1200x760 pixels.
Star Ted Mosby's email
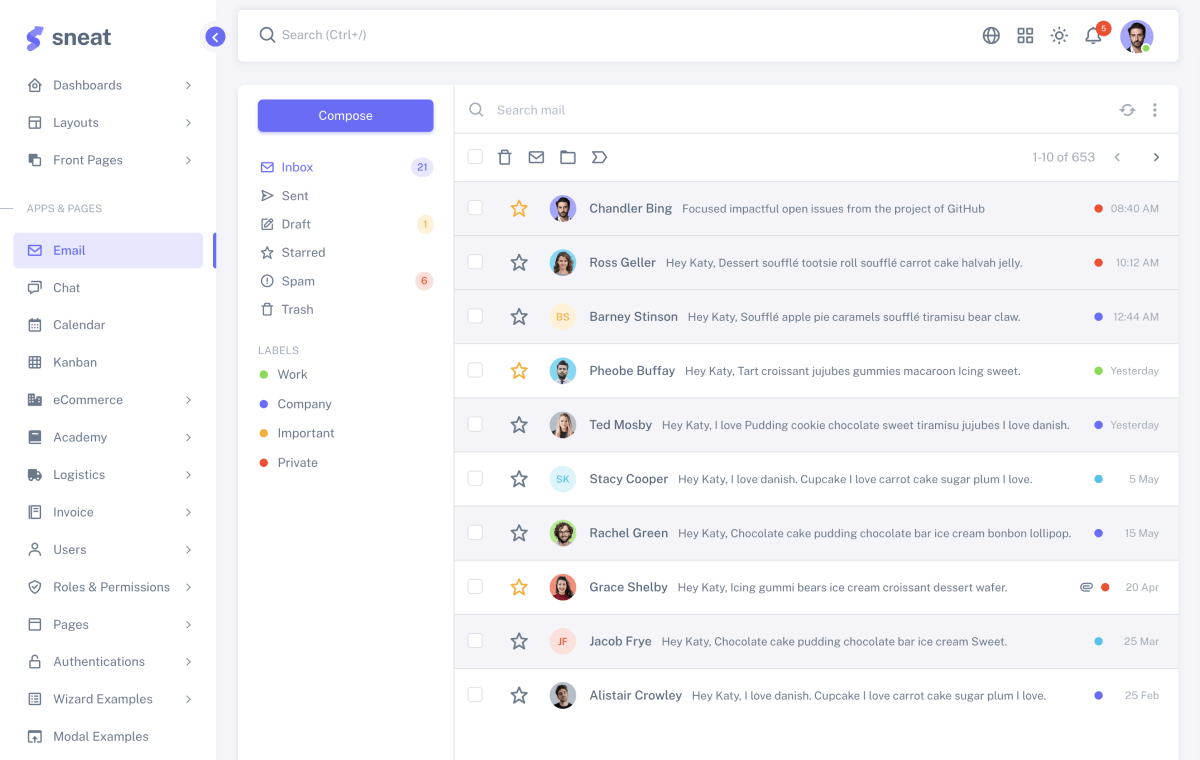(x=519, y=424)
